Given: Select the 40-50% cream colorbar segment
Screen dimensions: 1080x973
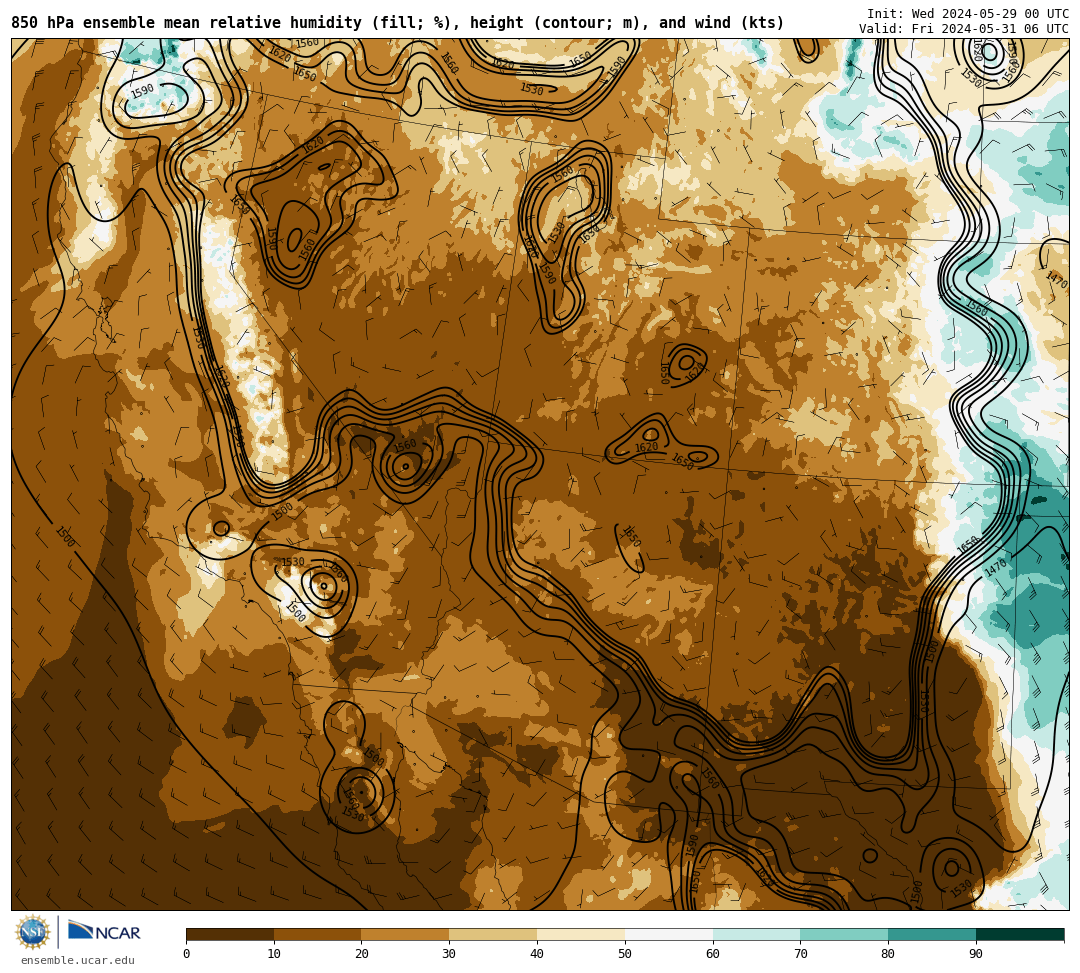Looking at the screenshot, I should 581,934.
